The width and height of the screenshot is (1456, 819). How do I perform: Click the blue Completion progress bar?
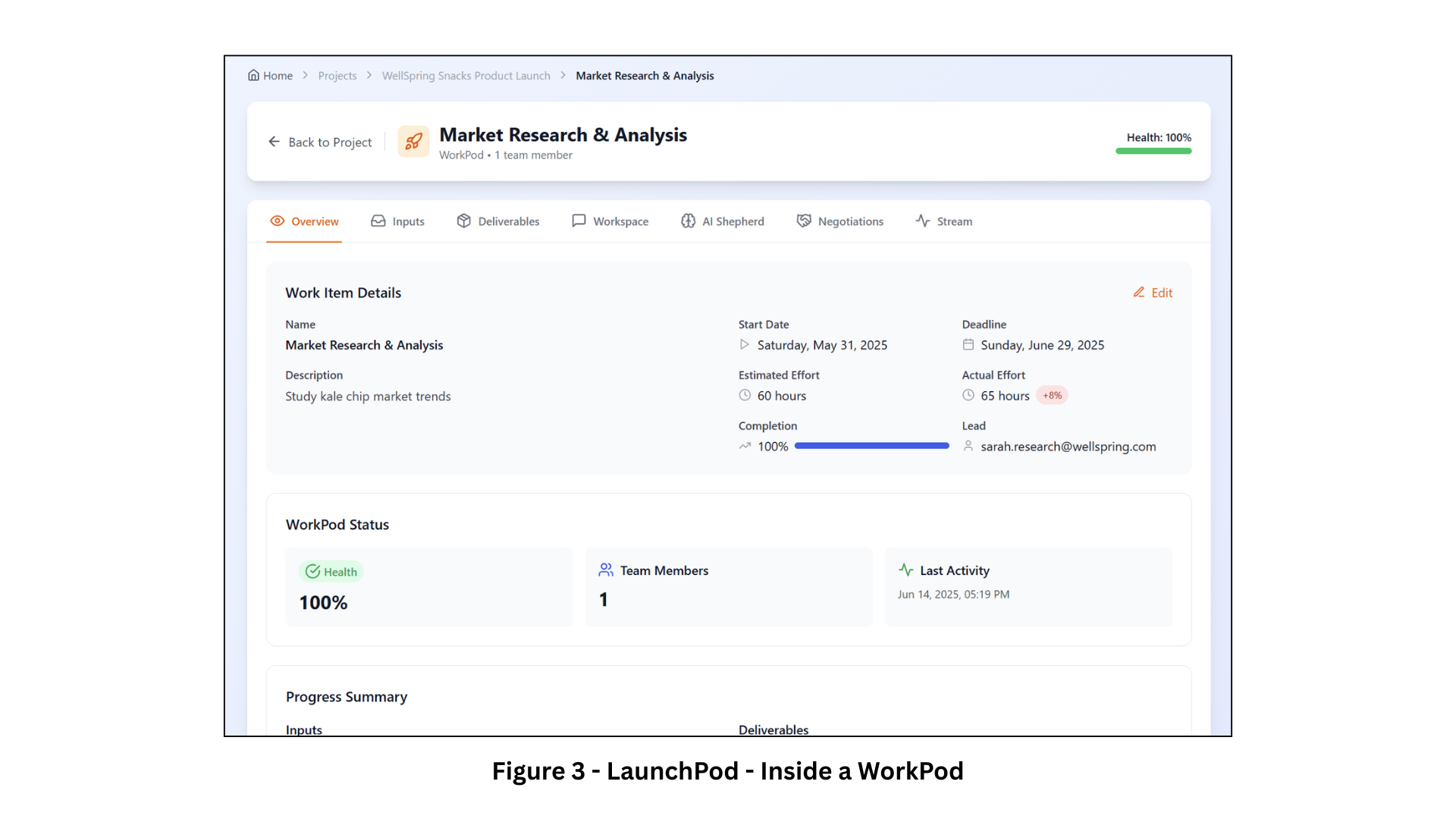[x=871, y=446]
